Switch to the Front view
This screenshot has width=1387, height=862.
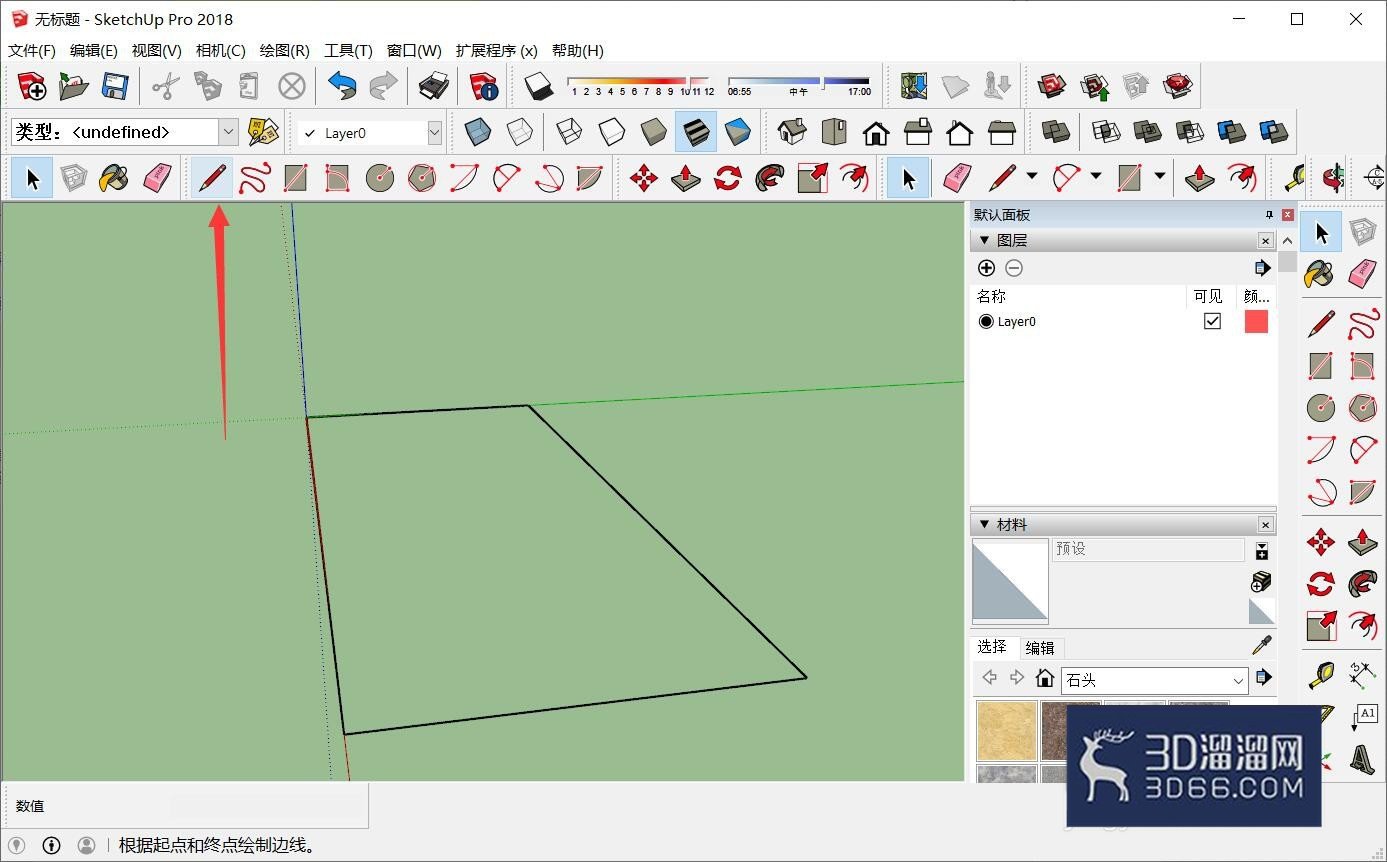(875, 132)
